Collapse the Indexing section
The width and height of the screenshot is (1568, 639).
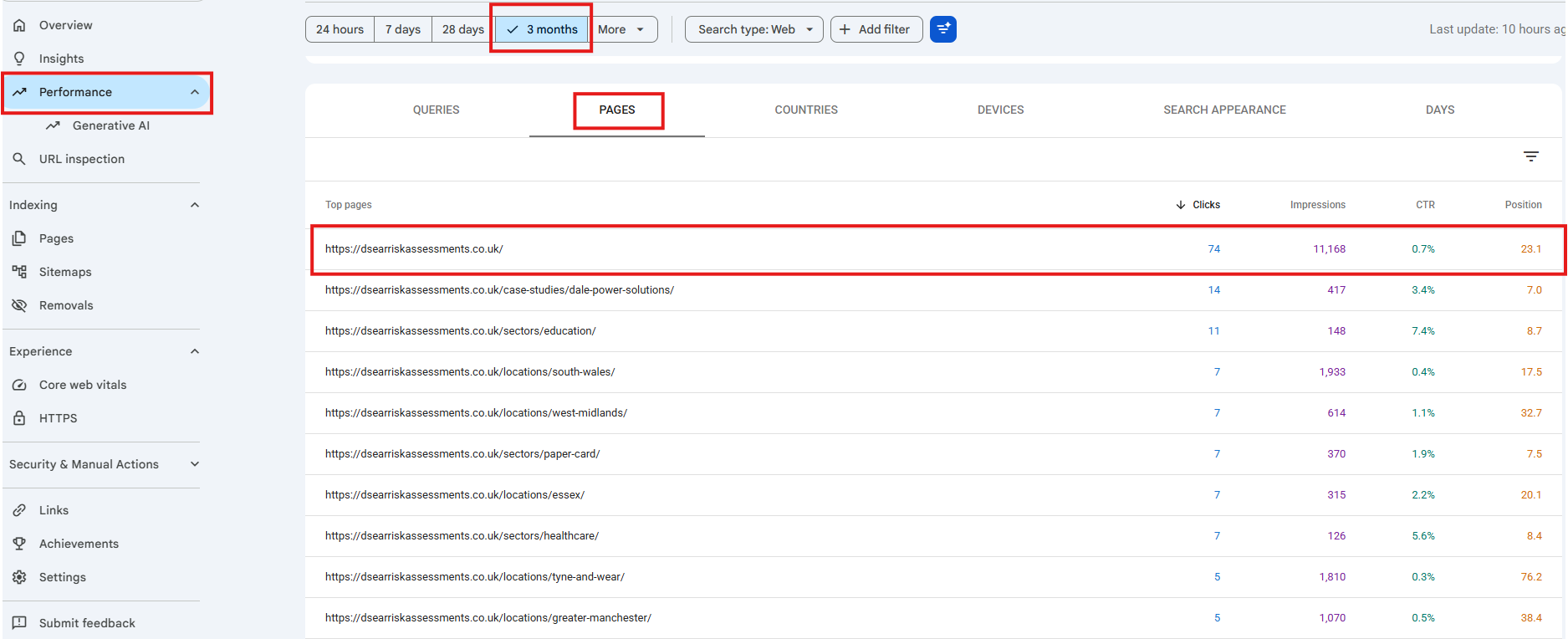195,205
